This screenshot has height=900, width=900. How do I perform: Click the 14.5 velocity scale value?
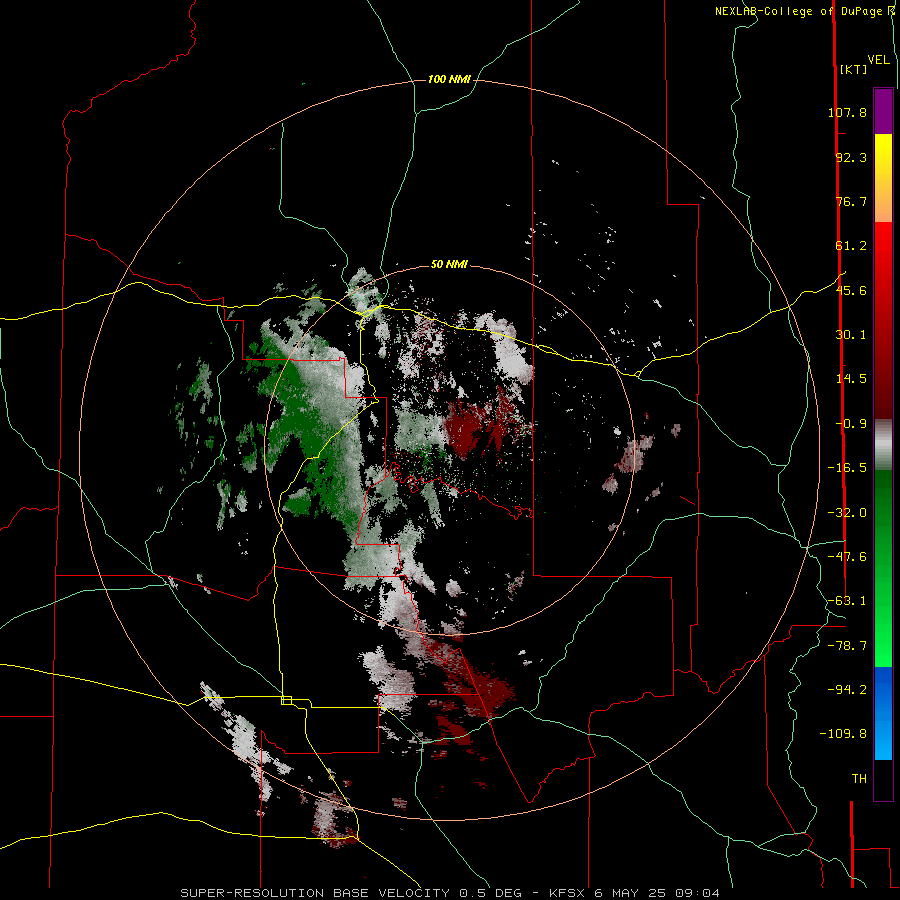(x=851, y=379)
